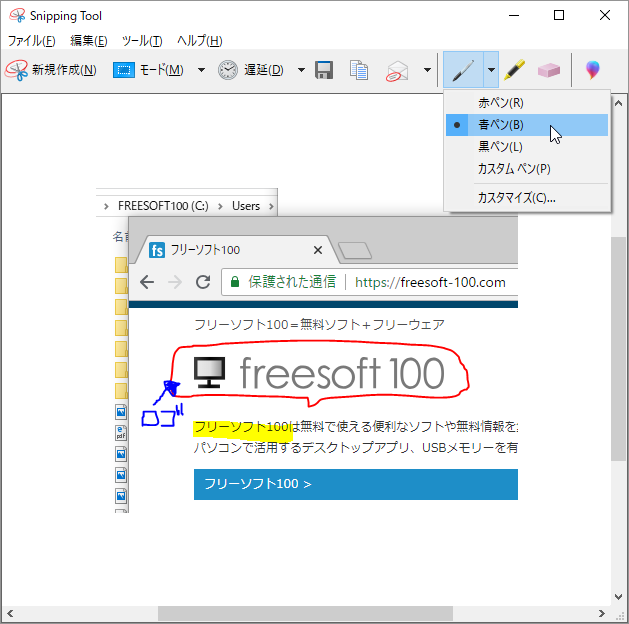Select the yellow Highlighter tool

(514, 70)
